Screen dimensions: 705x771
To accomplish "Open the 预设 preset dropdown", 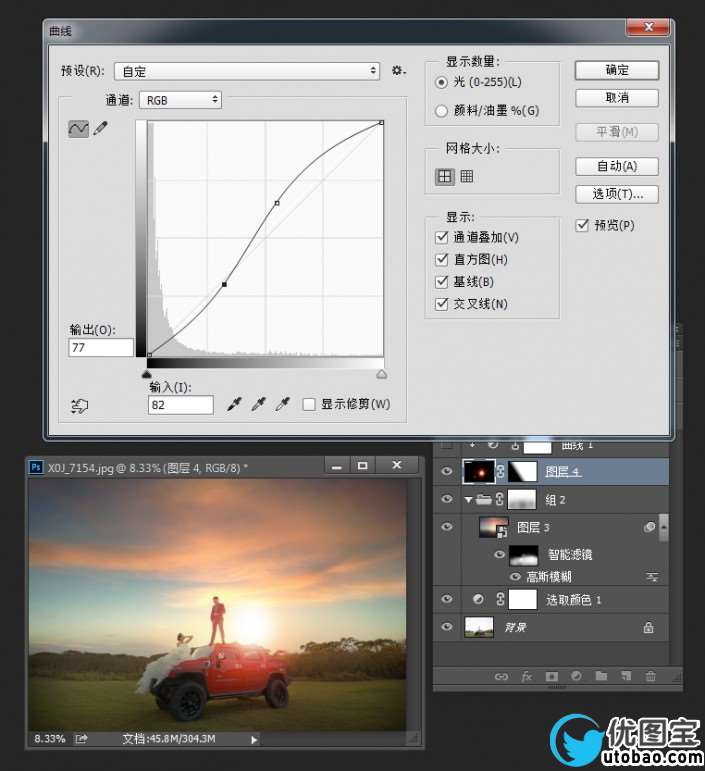I will coord(247,71).
